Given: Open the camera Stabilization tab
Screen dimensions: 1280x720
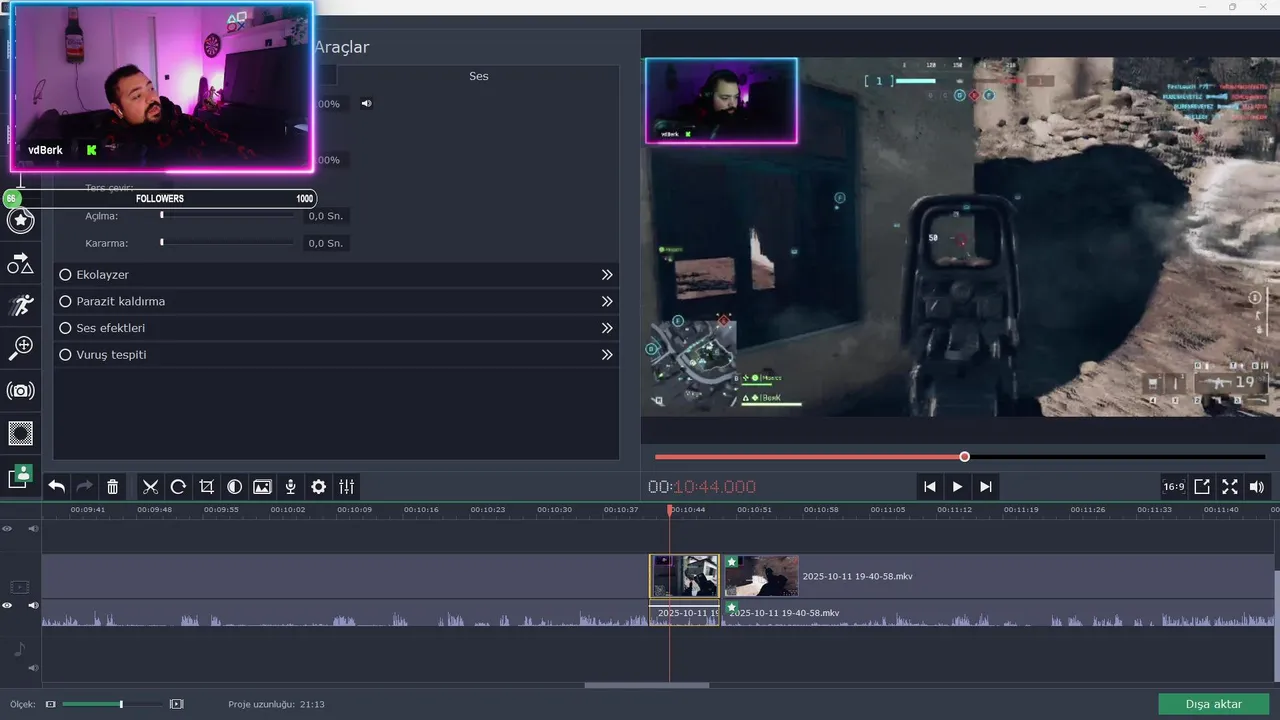Looking at the screenshot, I should pos(20,391).
